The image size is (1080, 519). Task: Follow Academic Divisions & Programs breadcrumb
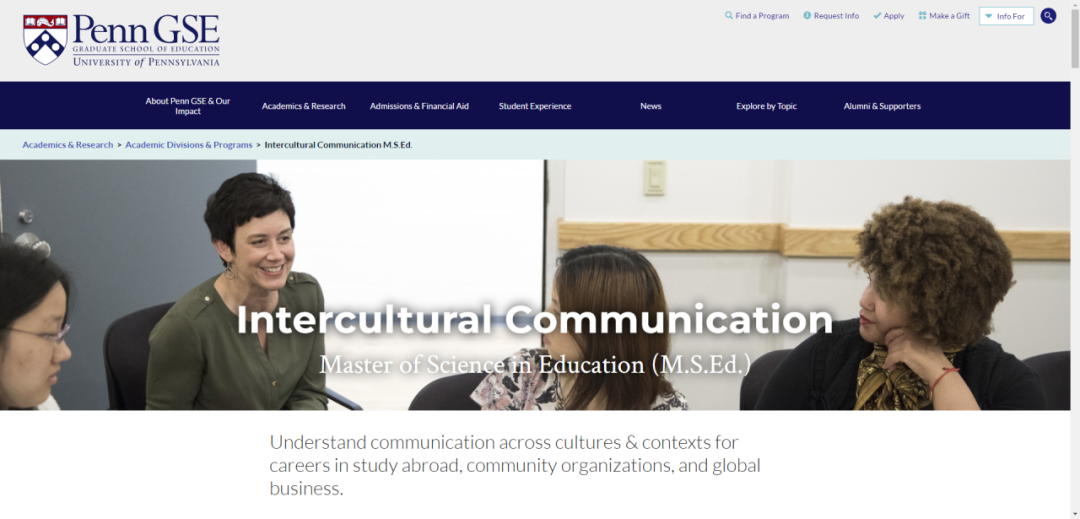click(x=189, y=145)
